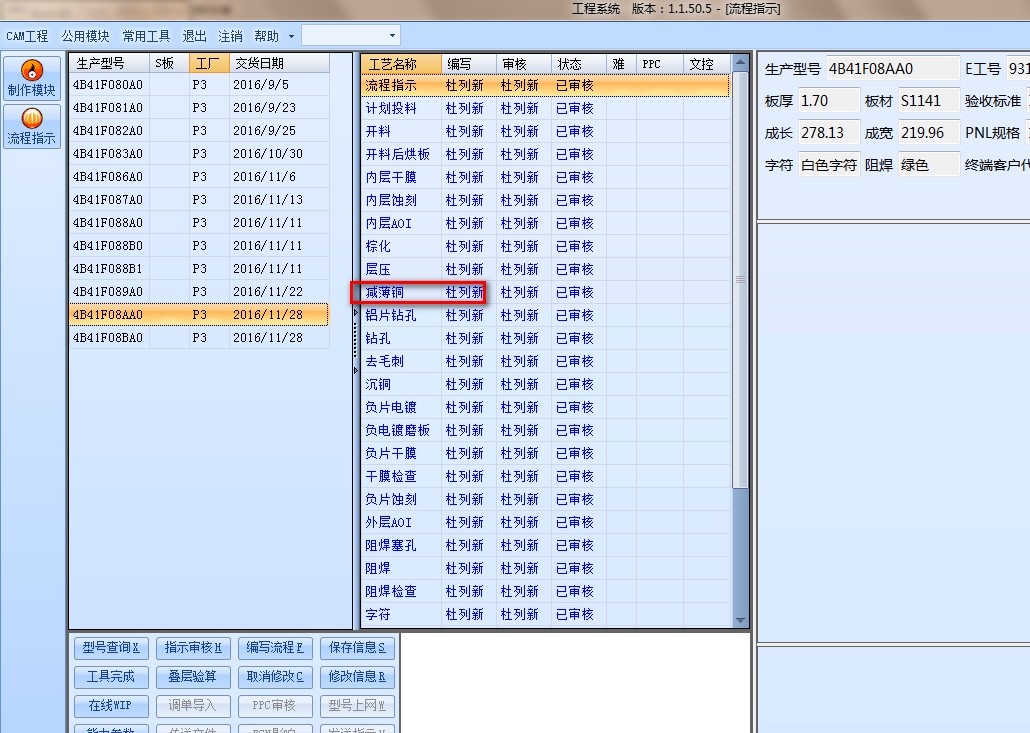The width and height of the screenshot is (1030, 733).
Task: Select the 内层干膜 process row
Action: [x=546, y=177]
